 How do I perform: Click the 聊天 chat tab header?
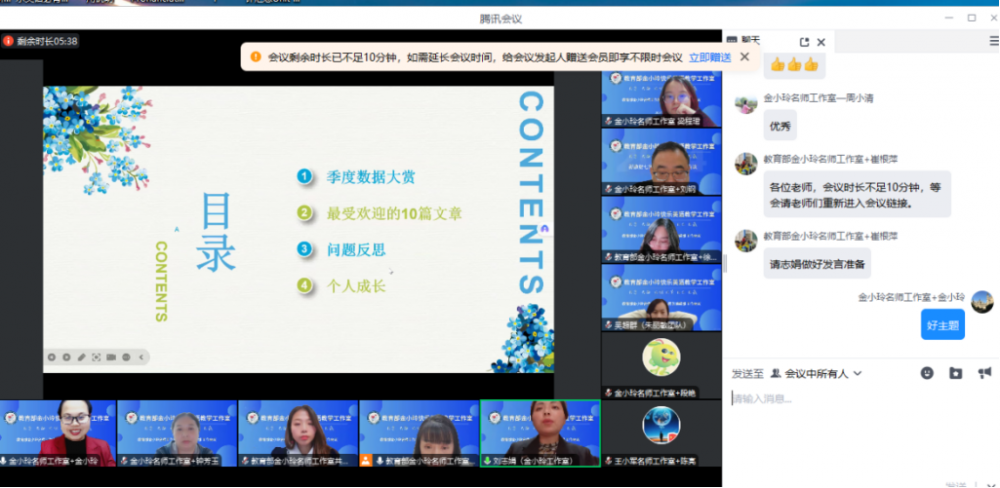tap(744, 41)
